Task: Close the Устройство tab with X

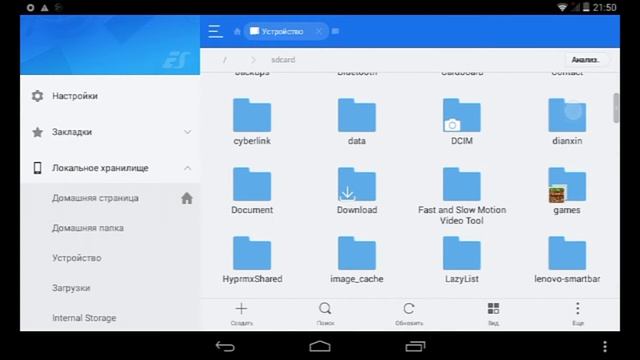Action: pyautogui.click(x=319, y=31)
